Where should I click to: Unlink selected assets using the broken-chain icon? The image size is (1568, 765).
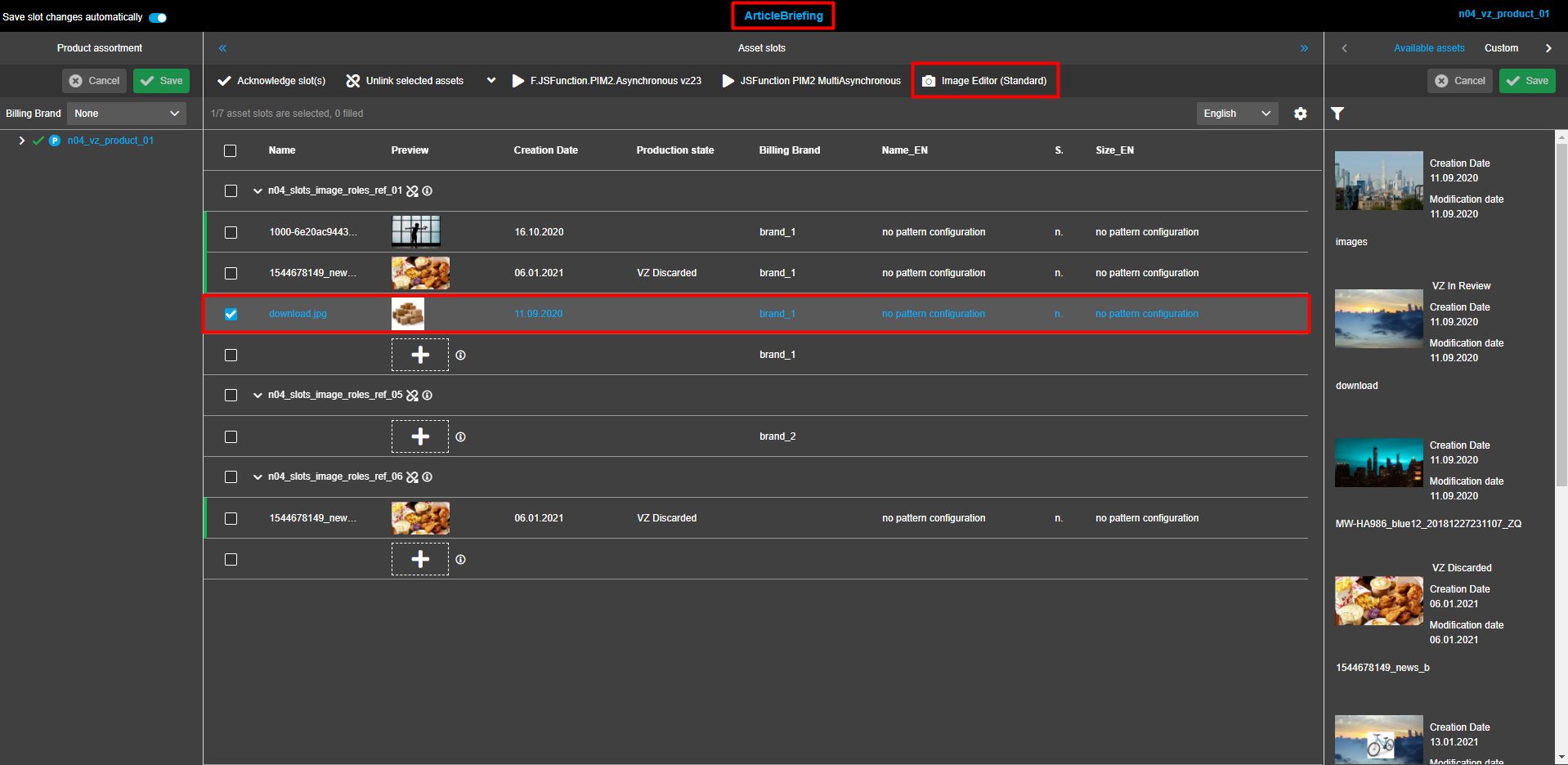click(x=352, y=80)
